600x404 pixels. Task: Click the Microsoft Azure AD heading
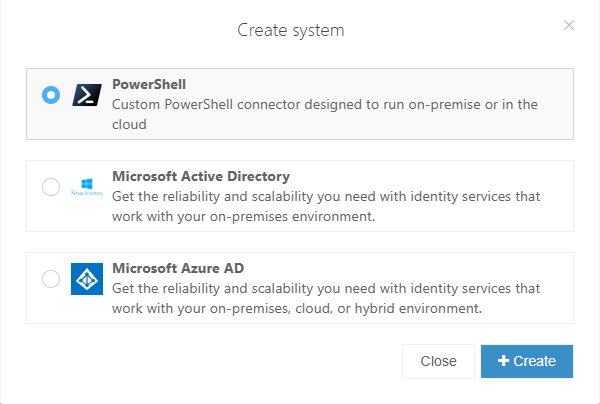tap(178, 268)
